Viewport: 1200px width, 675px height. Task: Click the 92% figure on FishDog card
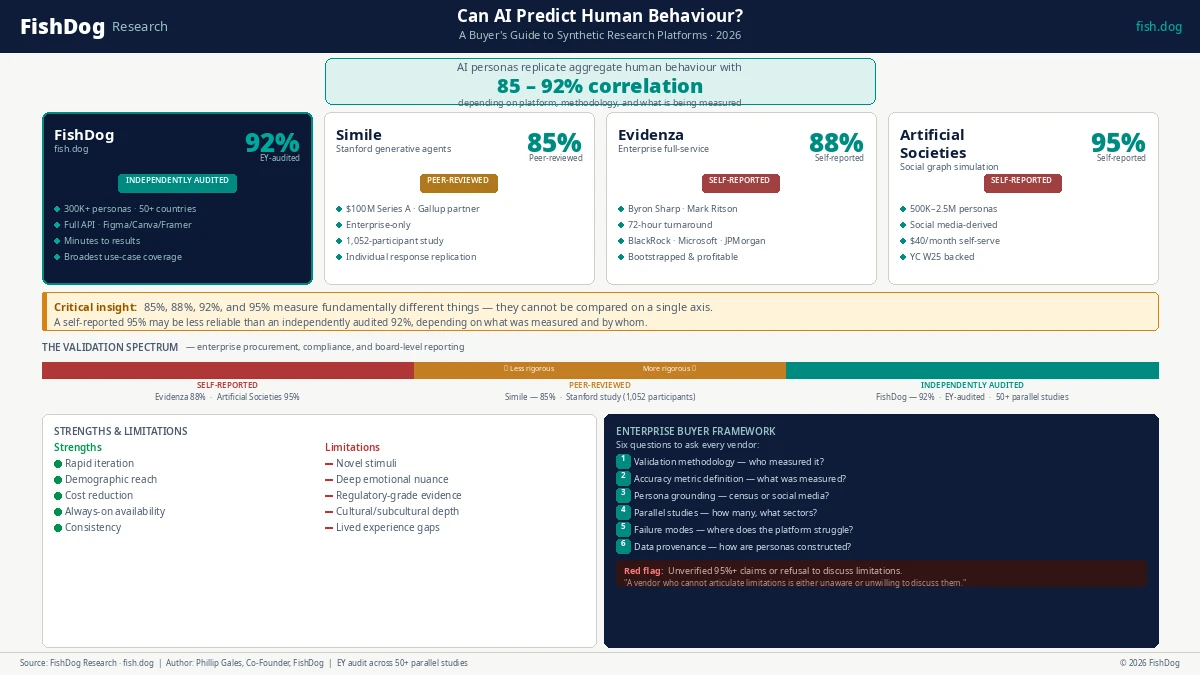tap(272, 143)
